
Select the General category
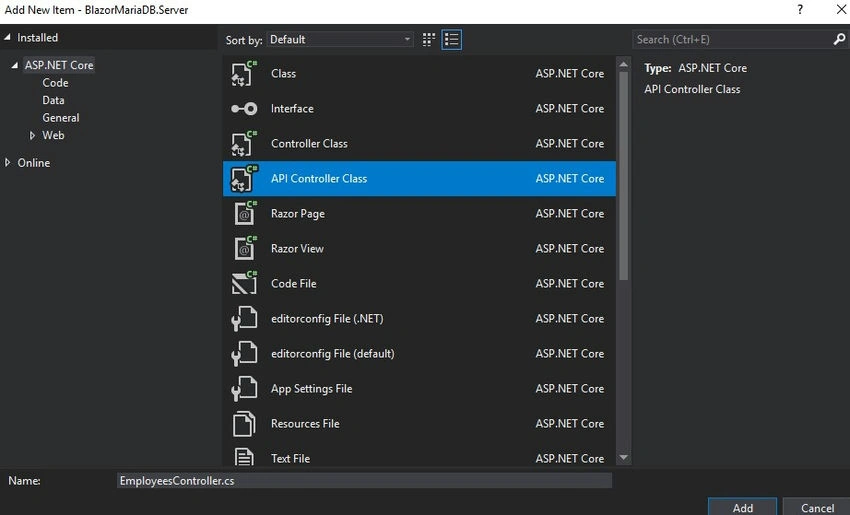(61, 118)
